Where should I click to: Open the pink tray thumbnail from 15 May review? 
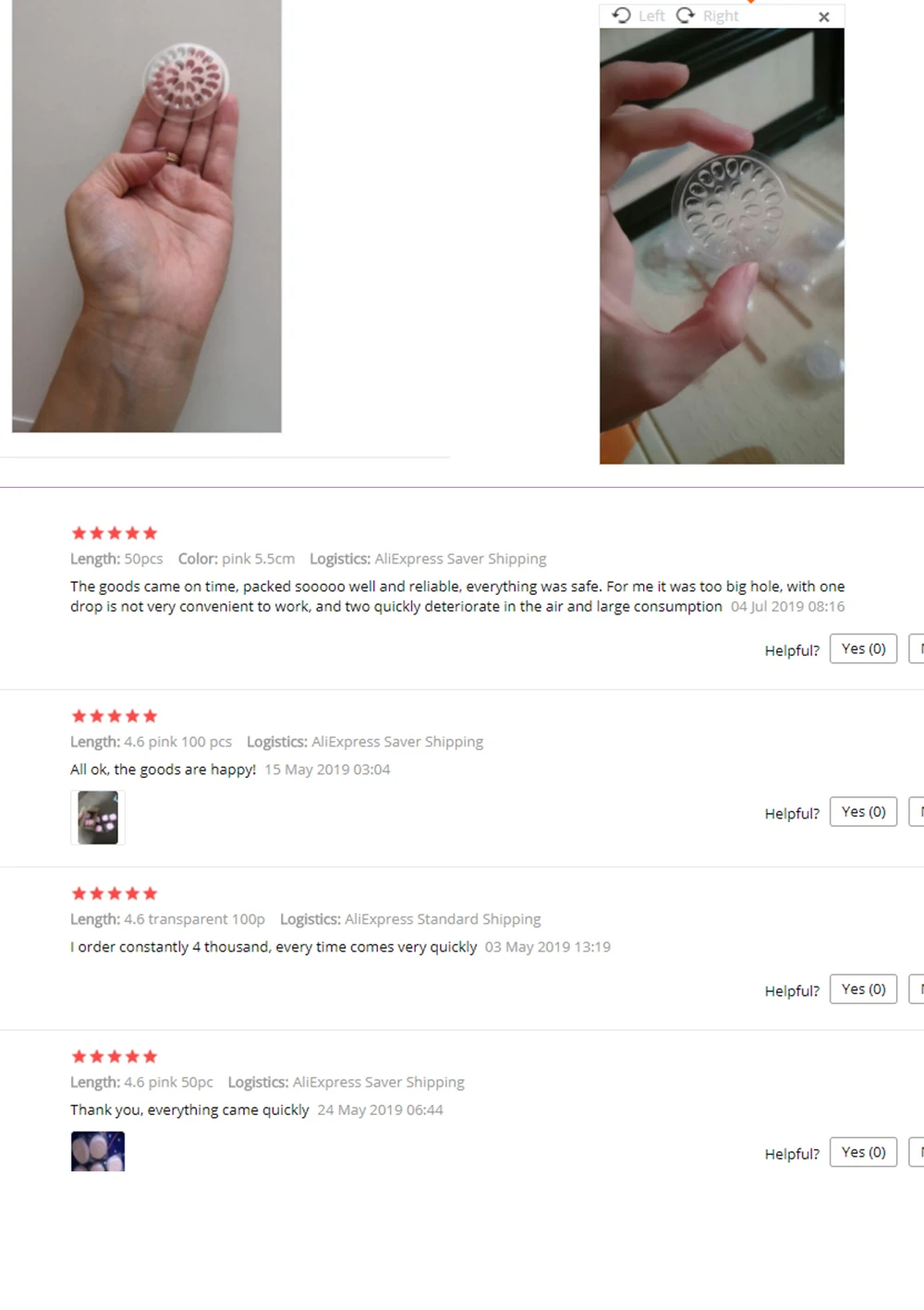click(98, 818)
